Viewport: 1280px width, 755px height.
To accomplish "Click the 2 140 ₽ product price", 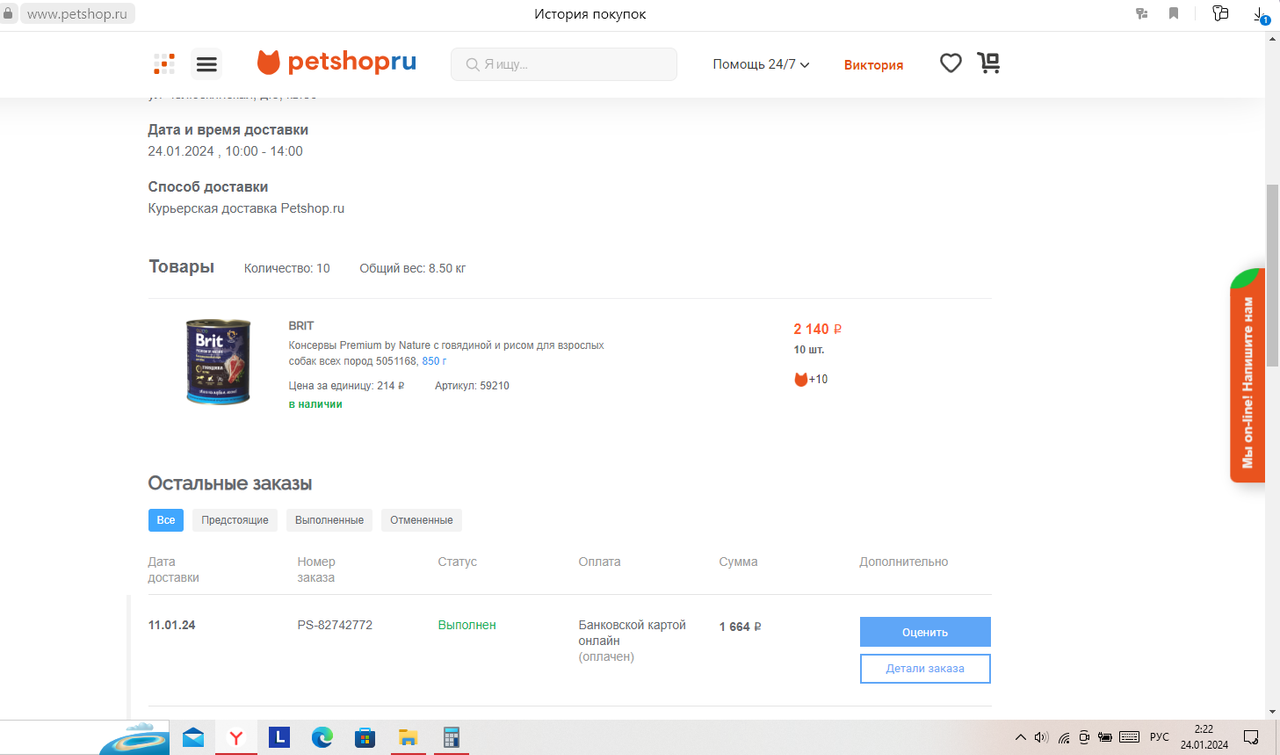I will click(818, 329).
